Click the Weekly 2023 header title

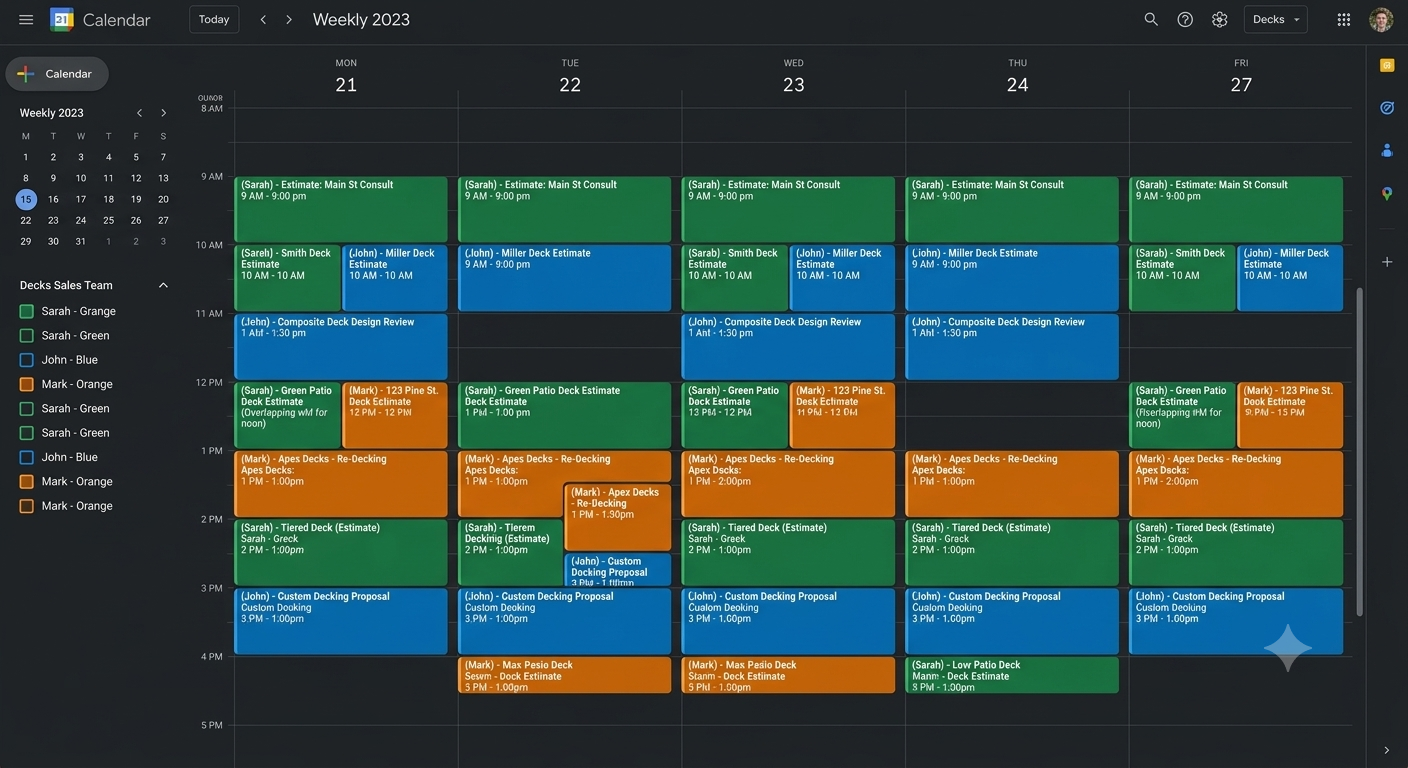click(361, 20)
